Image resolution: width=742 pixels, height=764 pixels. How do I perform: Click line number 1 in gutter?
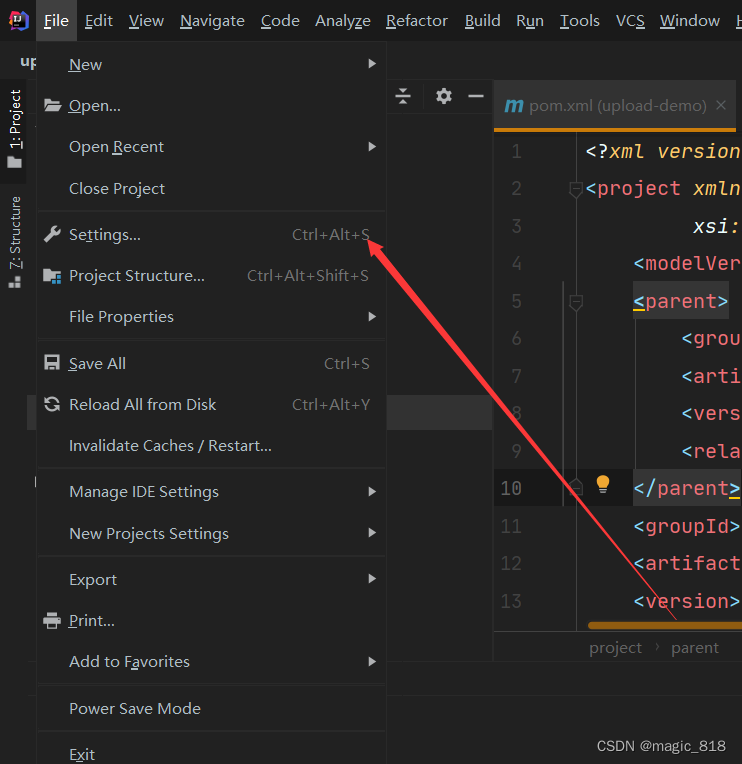pos(516,152)
